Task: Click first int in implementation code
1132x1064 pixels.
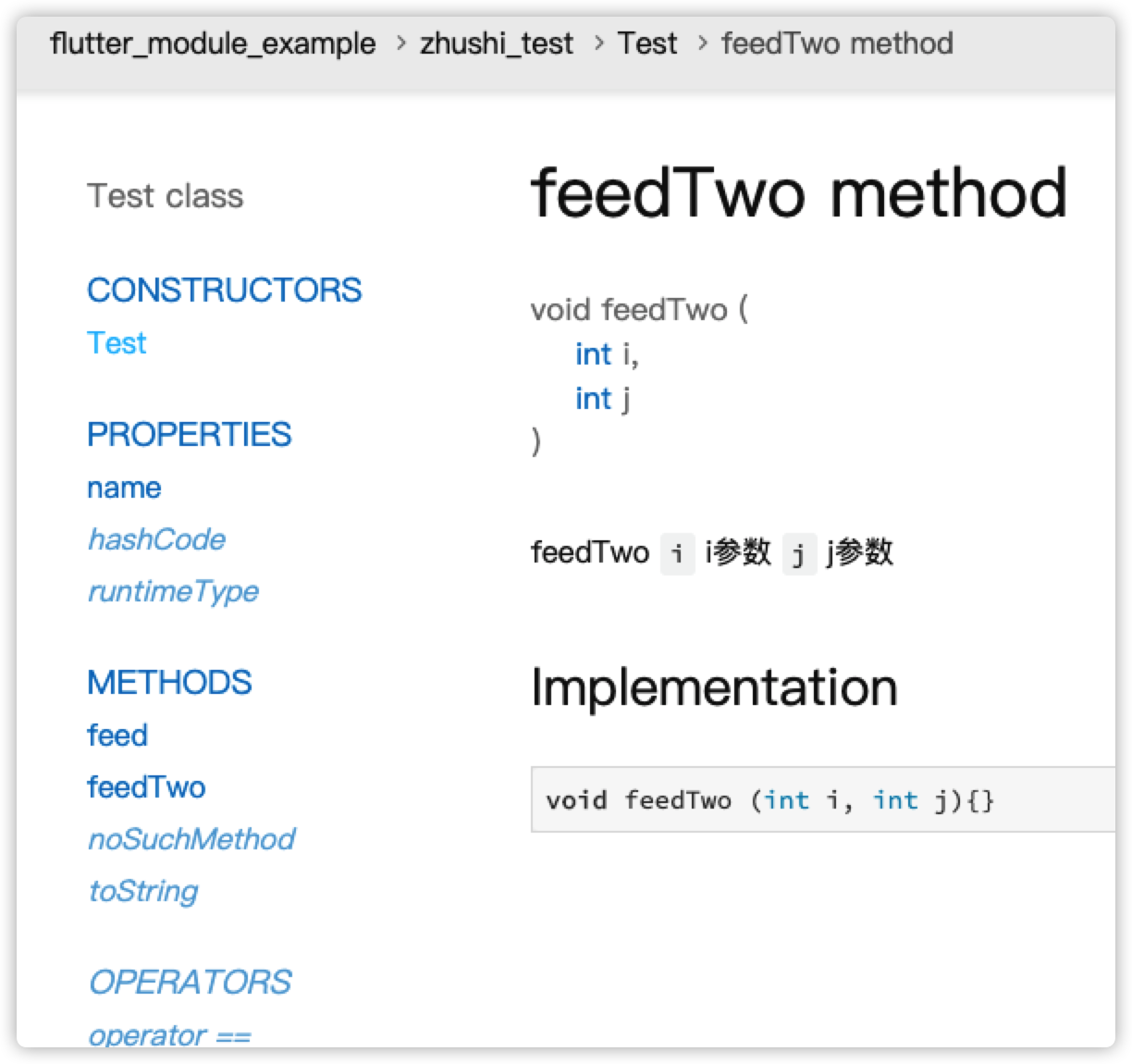Action: 787,799
